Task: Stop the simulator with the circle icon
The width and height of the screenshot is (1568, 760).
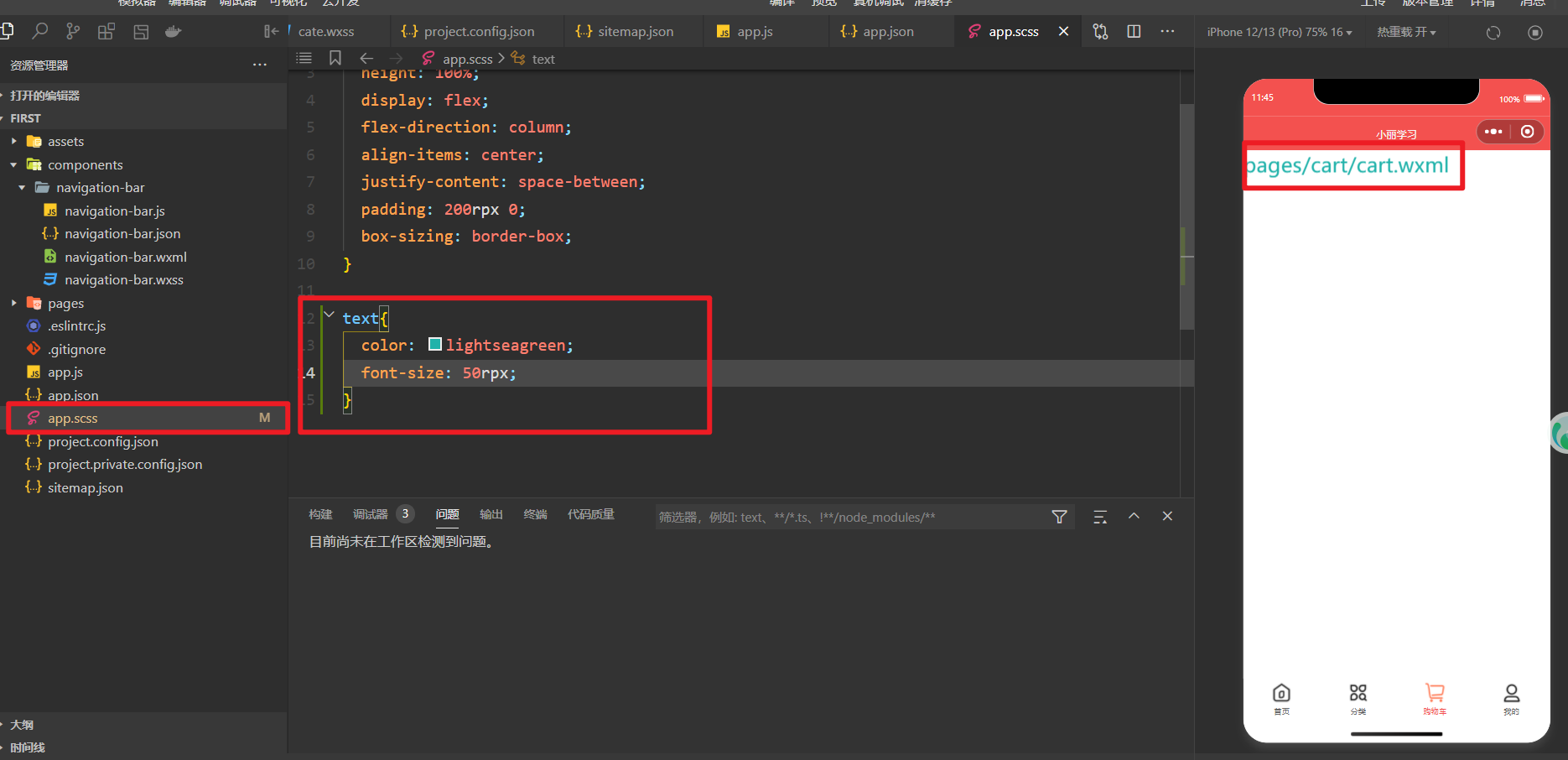Action: [x=1535, y=33]
